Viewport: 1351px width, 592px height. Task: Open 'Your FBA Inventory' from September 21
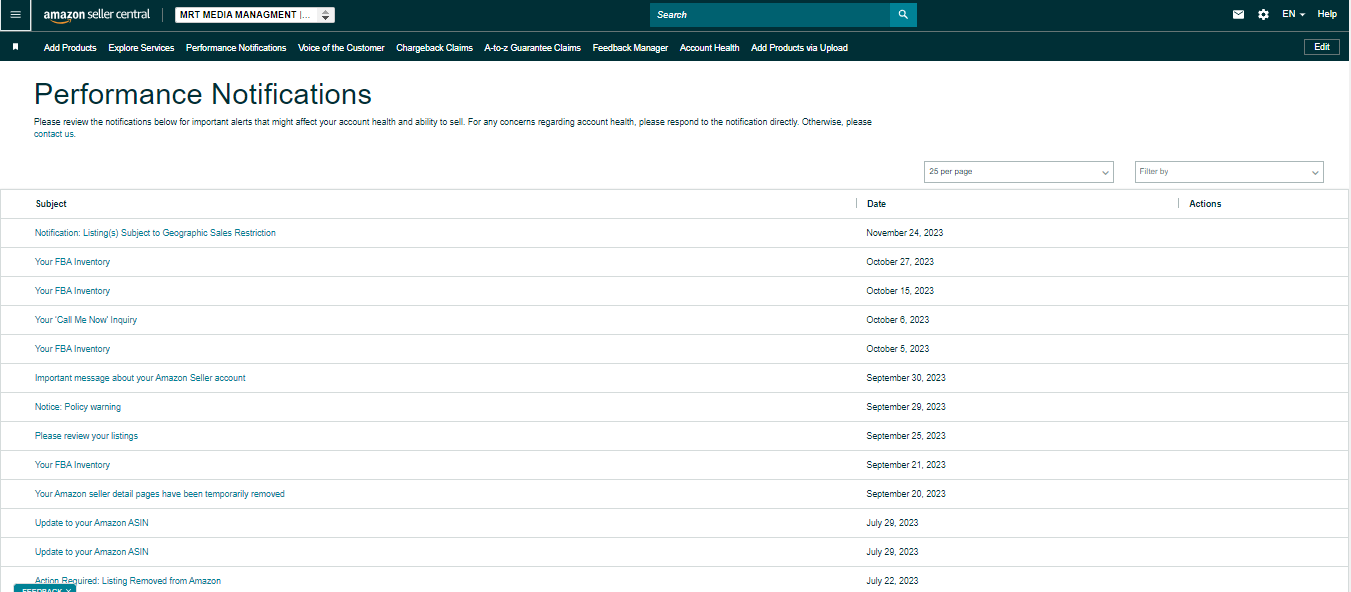[x=72, y=465]
